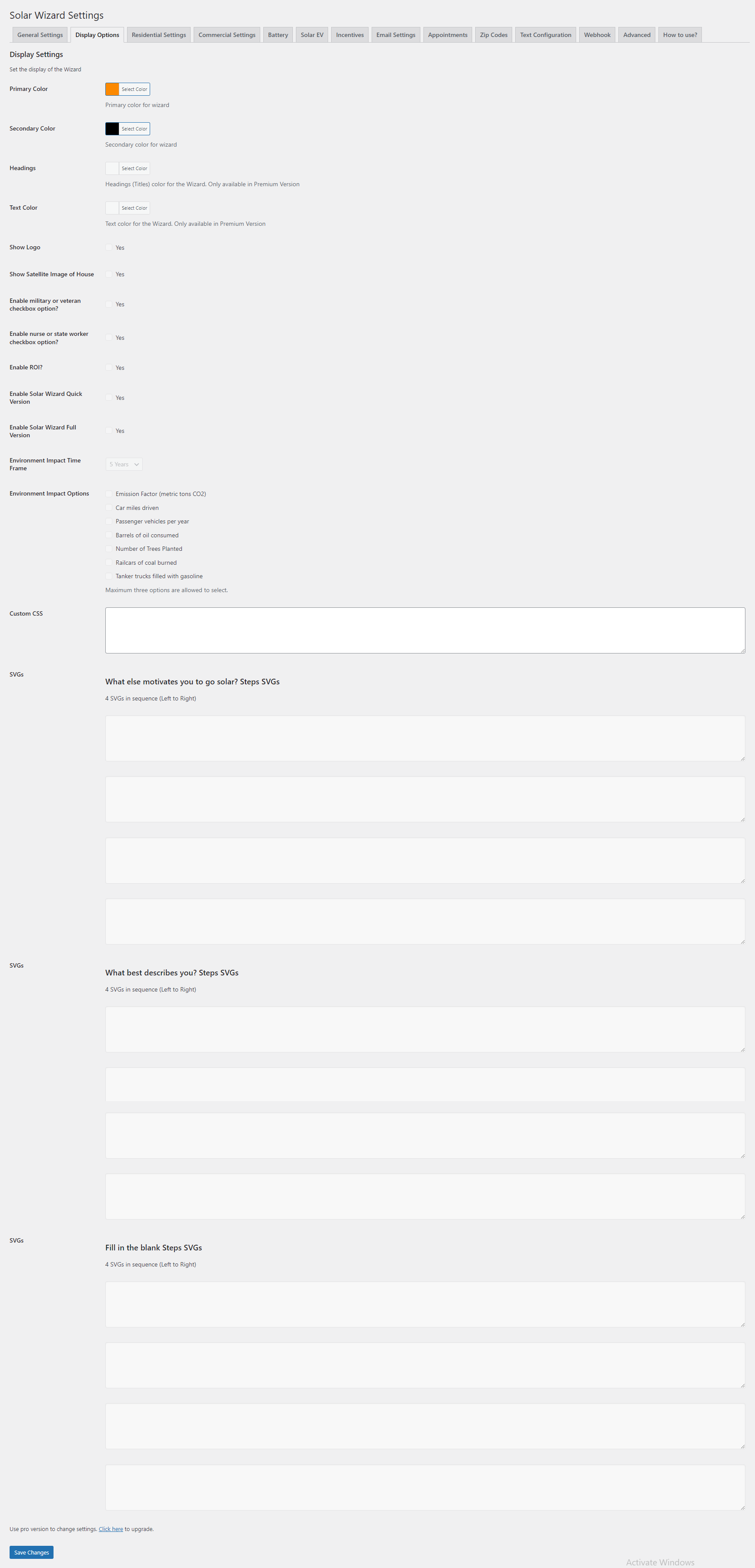755x1568 pixels.
Task: Enable Show Satellite Image of House
Action: (110, 275)
